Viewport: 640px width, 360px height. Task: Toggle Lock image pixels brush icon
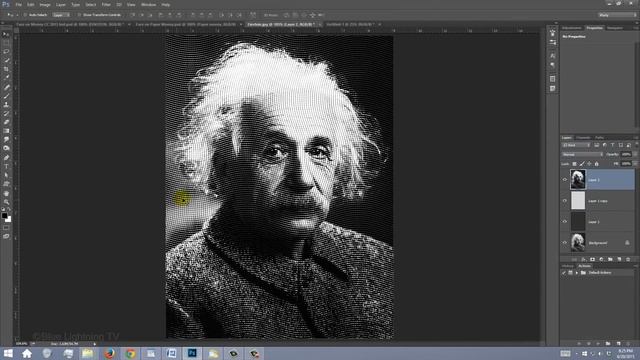pos(582,164)
